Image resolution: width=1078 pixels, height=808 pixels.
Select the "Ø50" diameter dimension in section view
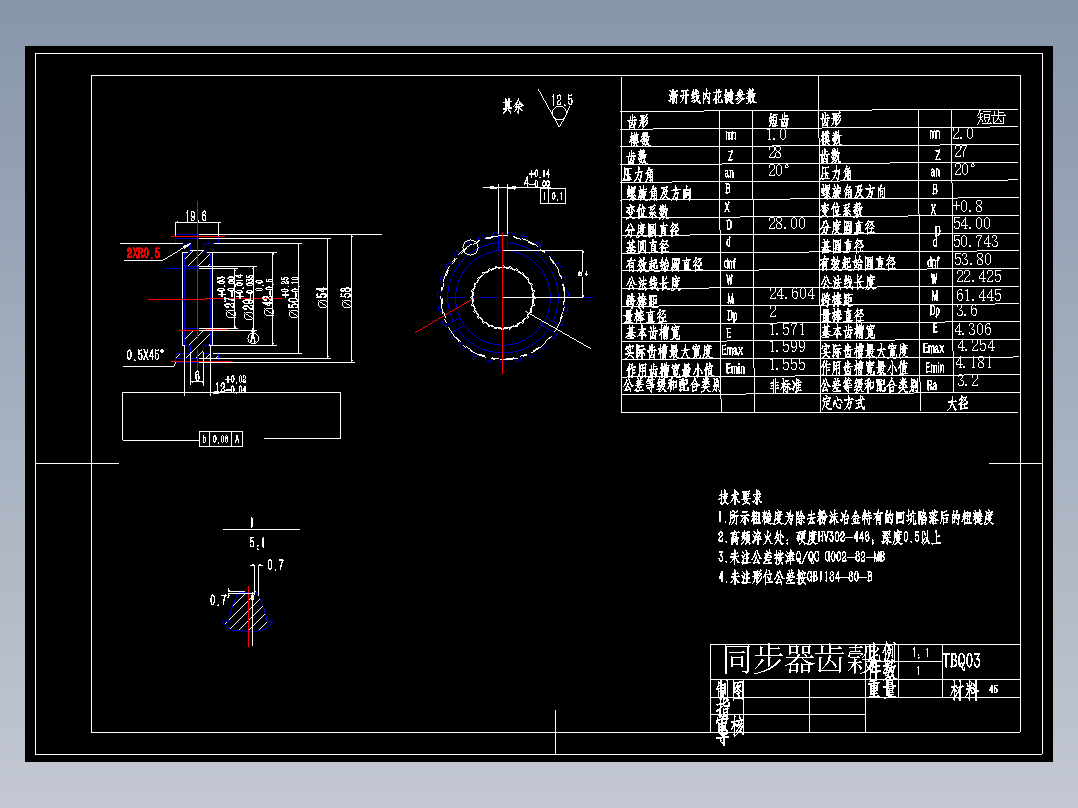[x=294, y=297]
